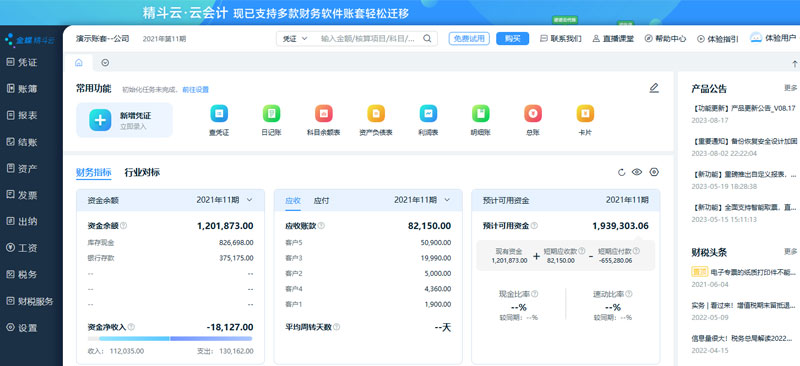This screenshot has height=366, width=800.
Task: Click the 收入 支出 progress bar
Action: point(170,338)
